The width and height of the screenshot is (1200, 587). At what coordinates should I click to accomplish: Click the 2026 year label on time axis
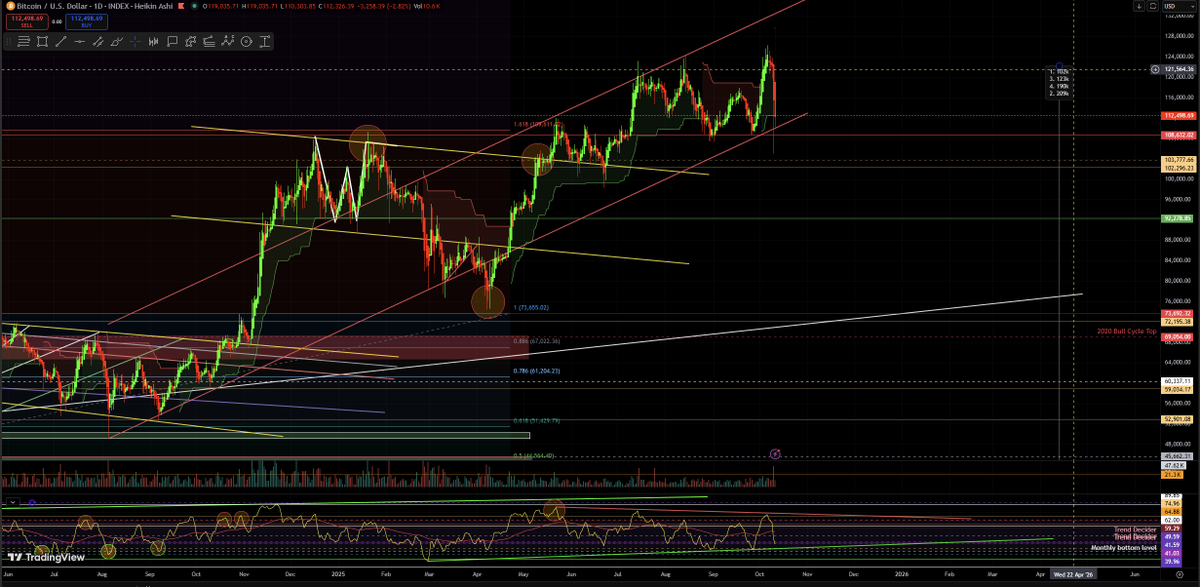901,574
